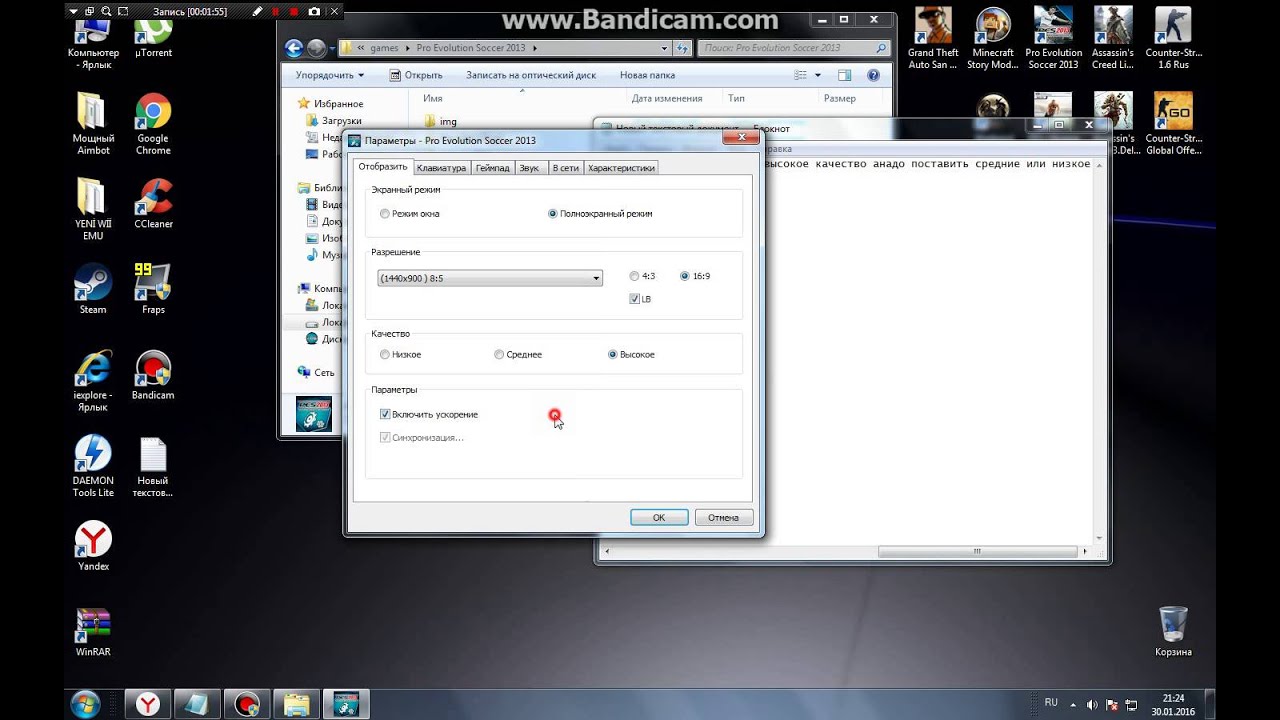This screenshot has width=1280, height=720.
Task: Open Google Chrome desktop icon
Action: (153, 124)
